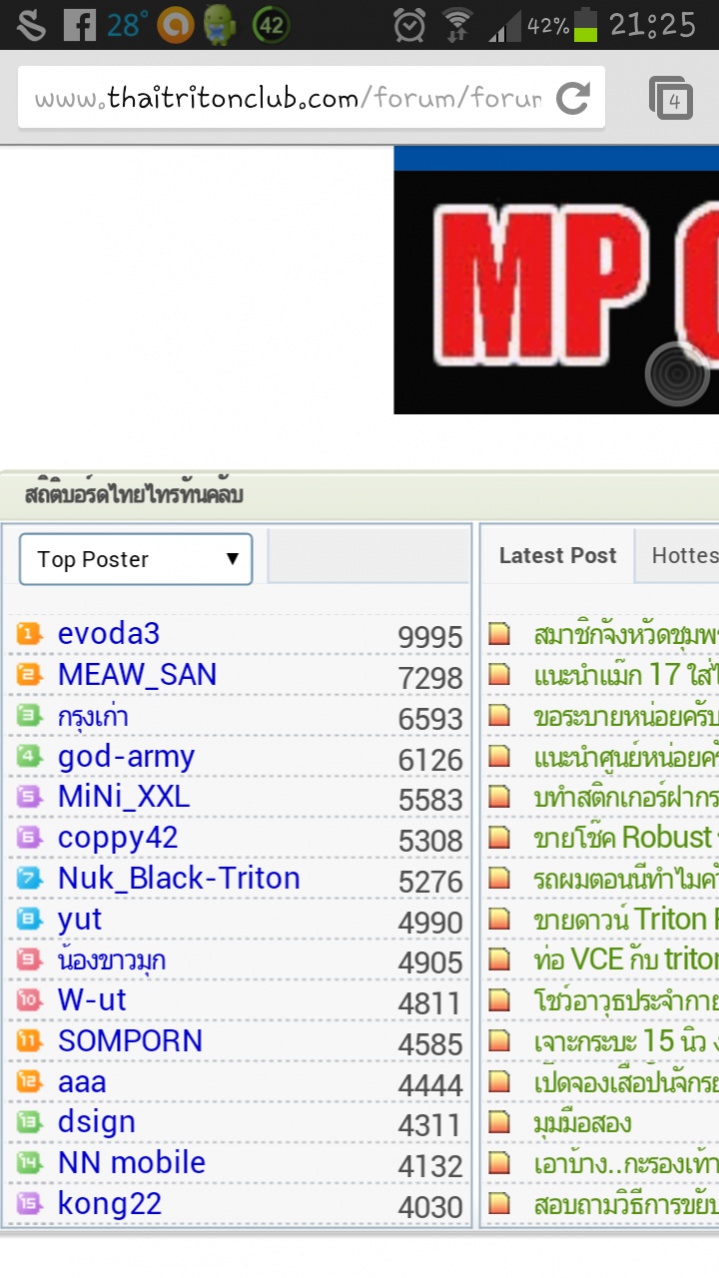Open SOMPORN user profile
Viewport: 719px width, 1278px height.
(x=130, y=1041)
